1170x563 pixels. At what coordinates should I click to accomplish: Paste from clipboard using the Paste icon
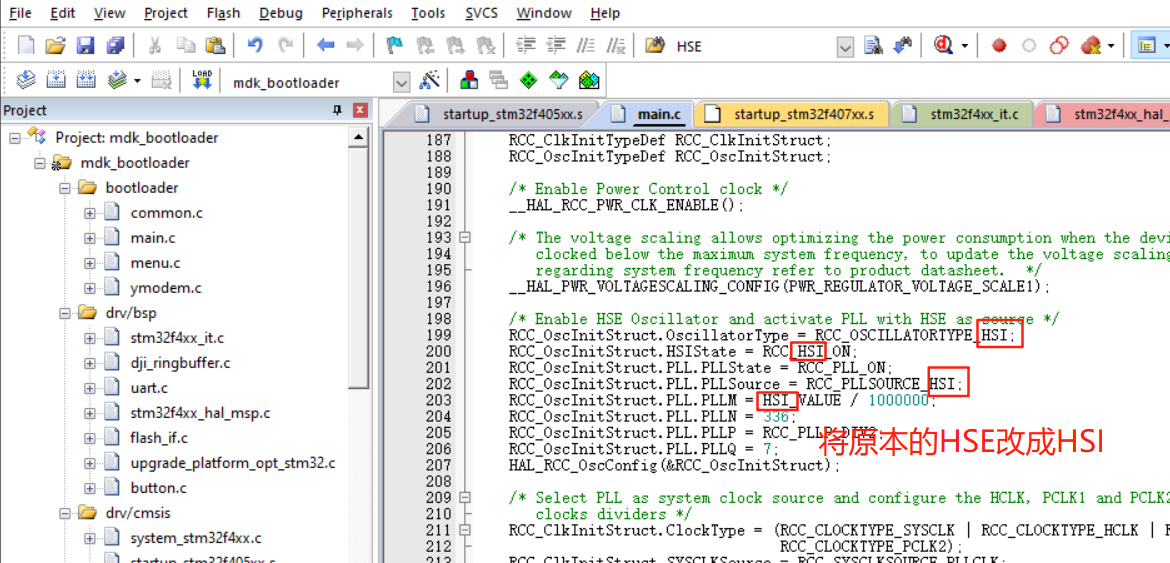pos(215,46)
